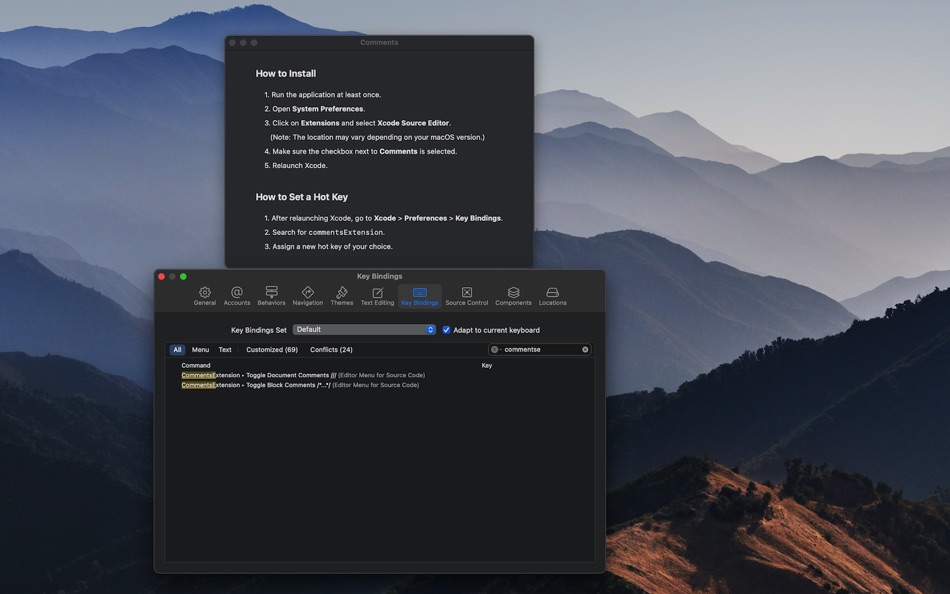Select the Text filter tab

click(224, 349)
